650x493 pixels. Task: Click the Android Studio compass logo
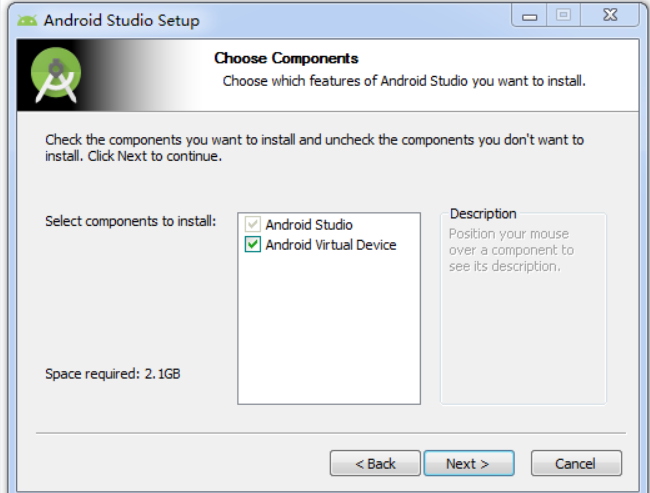(56, 75)
